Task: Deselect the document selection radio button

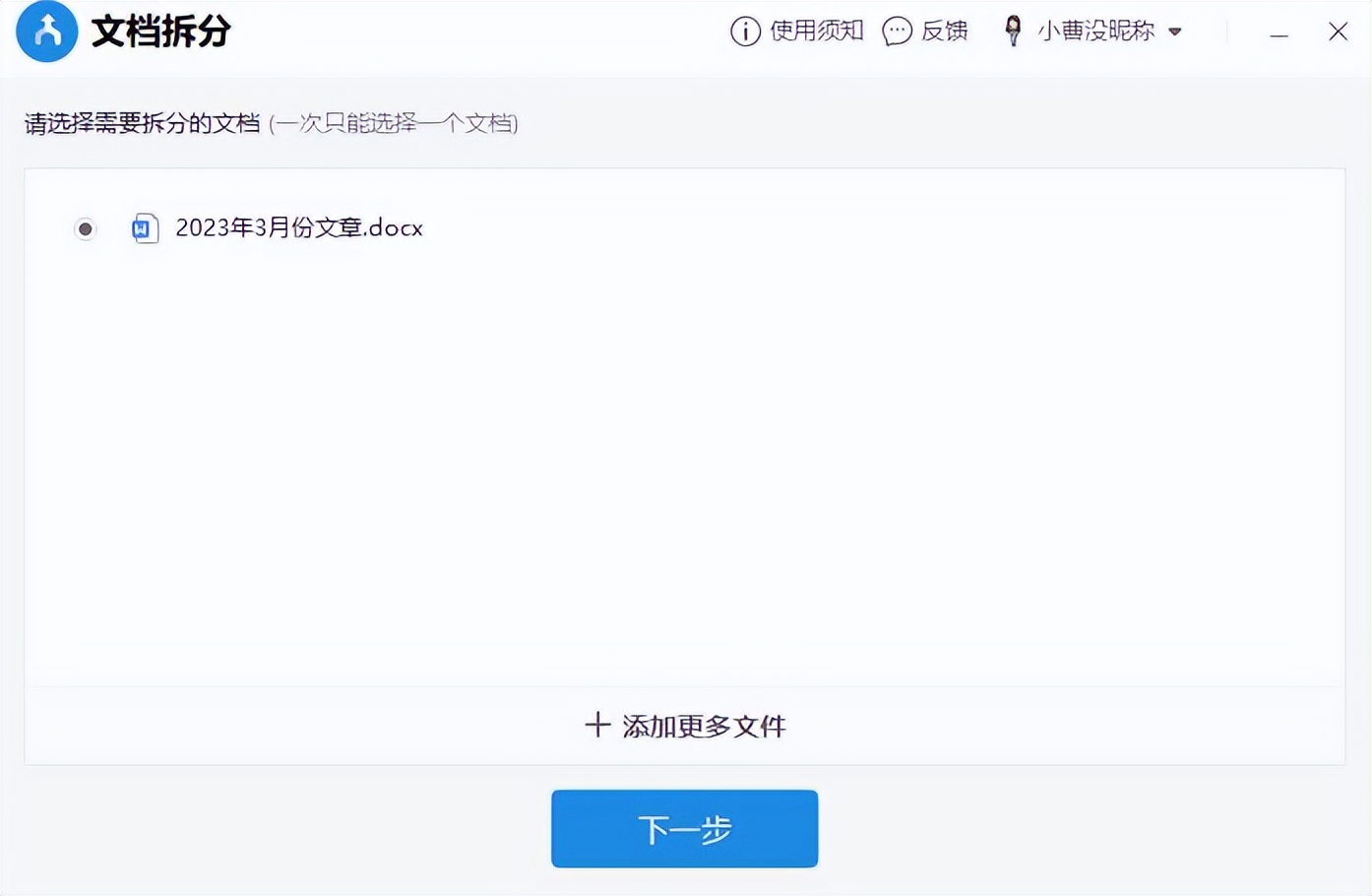Action: [x=86, y=228]
